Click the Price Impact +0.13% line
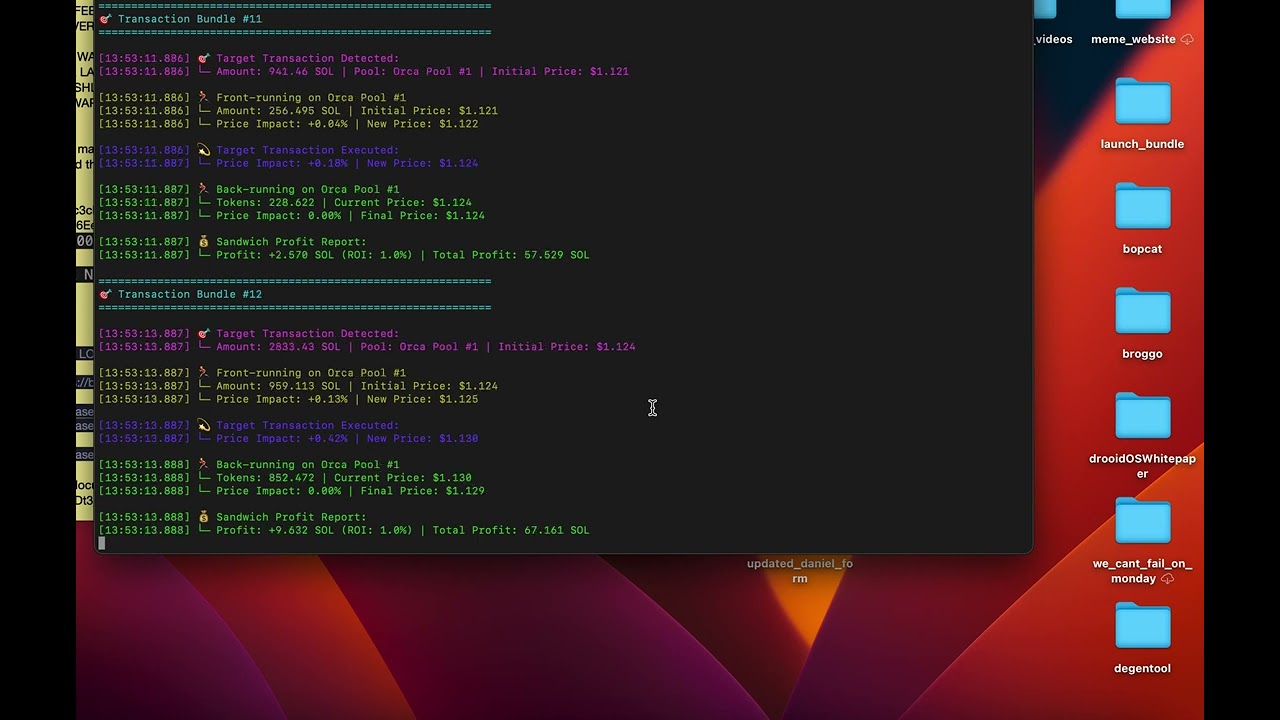Viewport: 1280px width, 720px height. [x=288, y=399]
